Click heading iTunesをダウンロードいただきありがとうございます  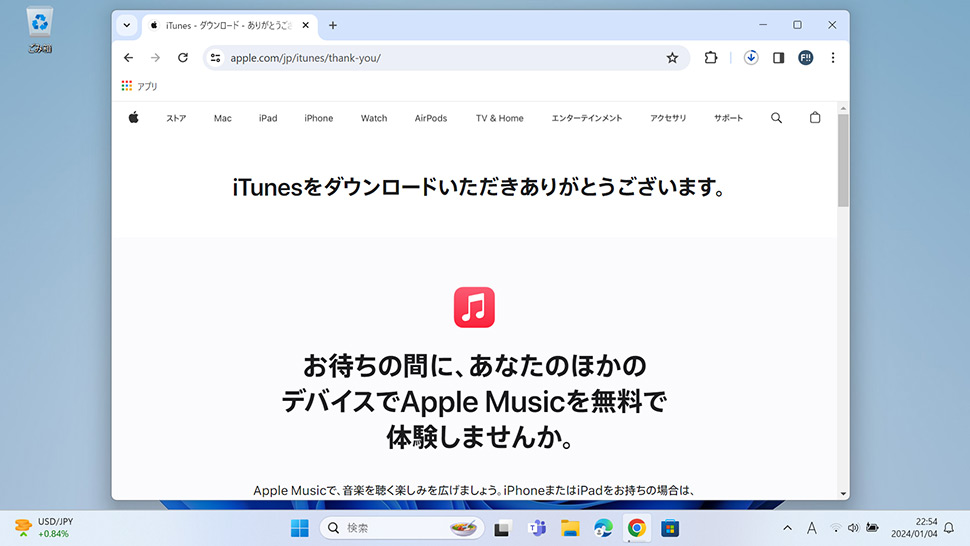tap(479, 187)
